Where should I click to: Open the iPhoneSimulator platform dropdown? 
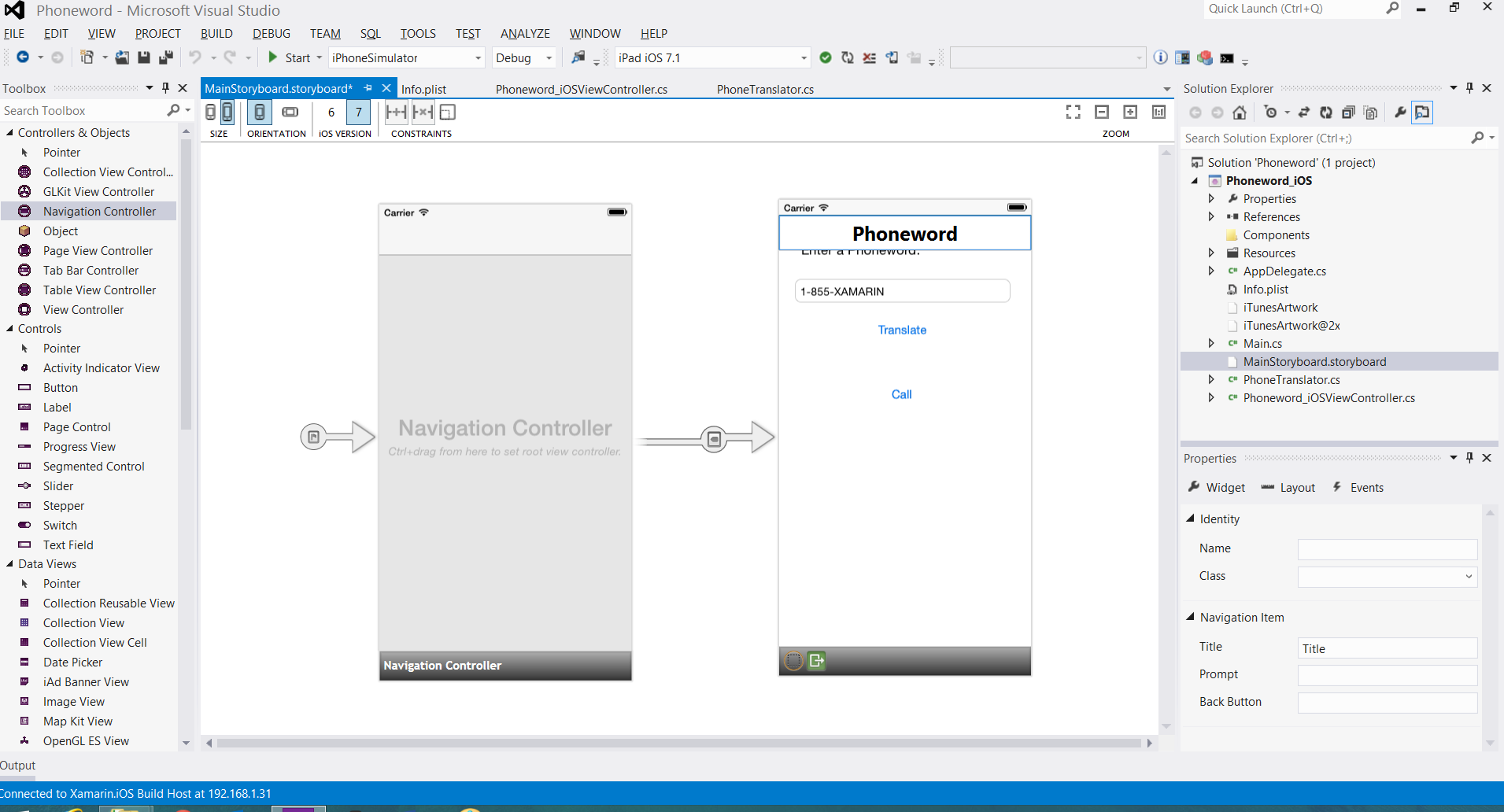coord(478,58)
